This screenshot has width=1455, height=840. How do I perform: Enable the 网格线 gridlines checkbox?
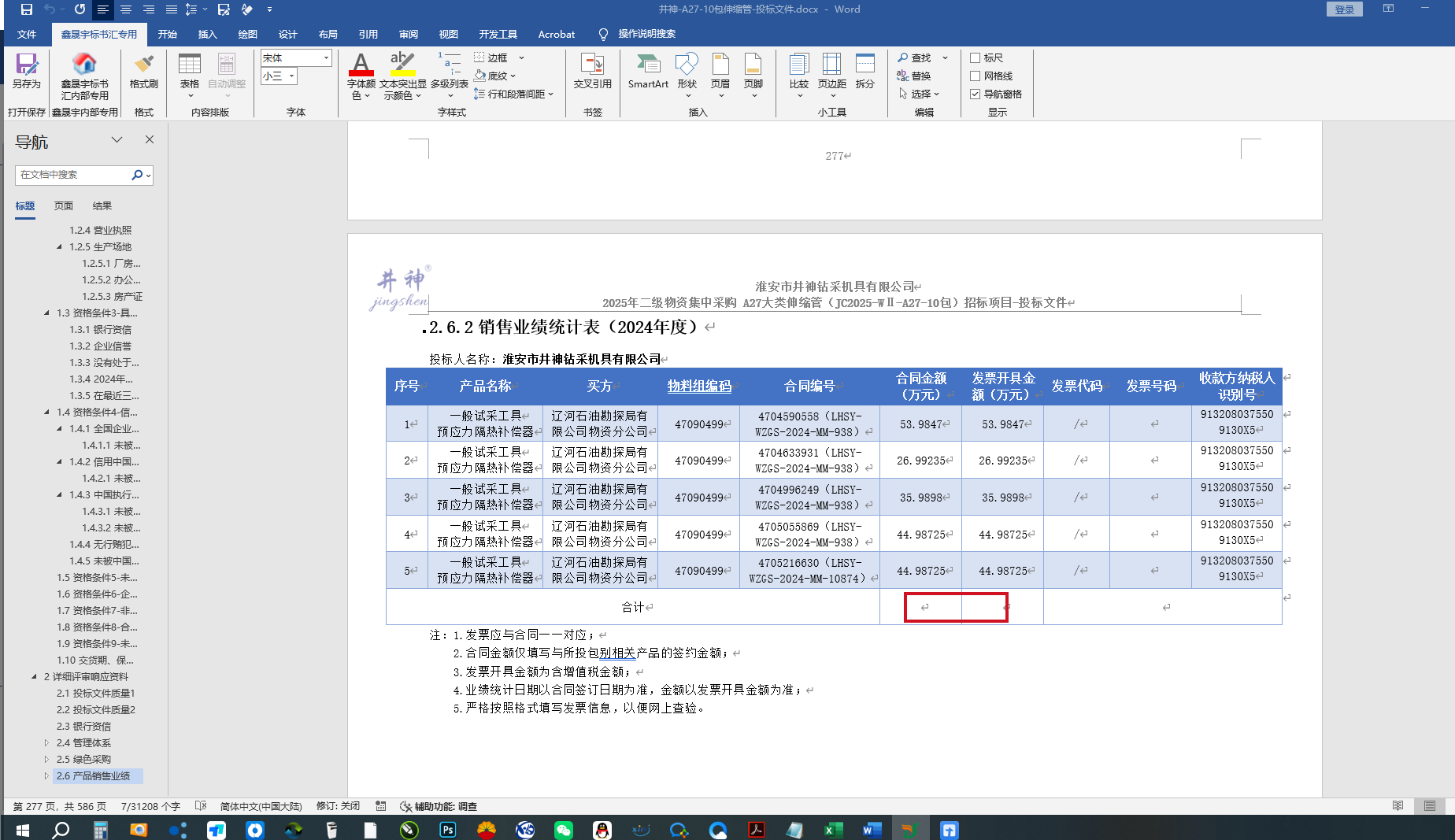(x=976, y=76)
